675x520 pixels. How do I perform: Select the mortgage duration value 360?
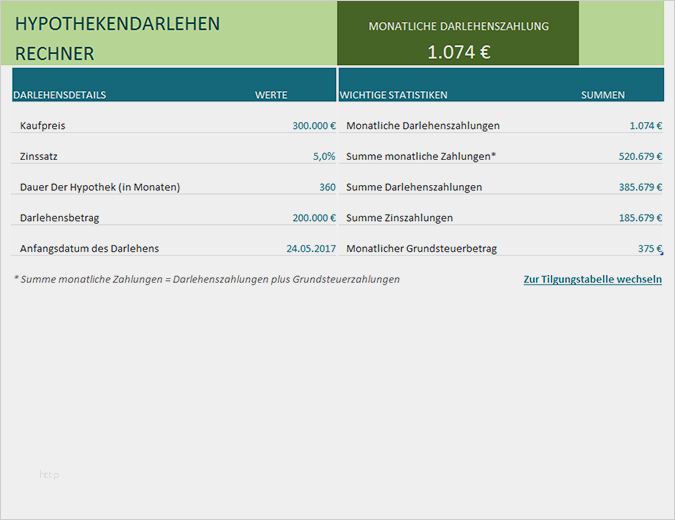tap(327, 187)
